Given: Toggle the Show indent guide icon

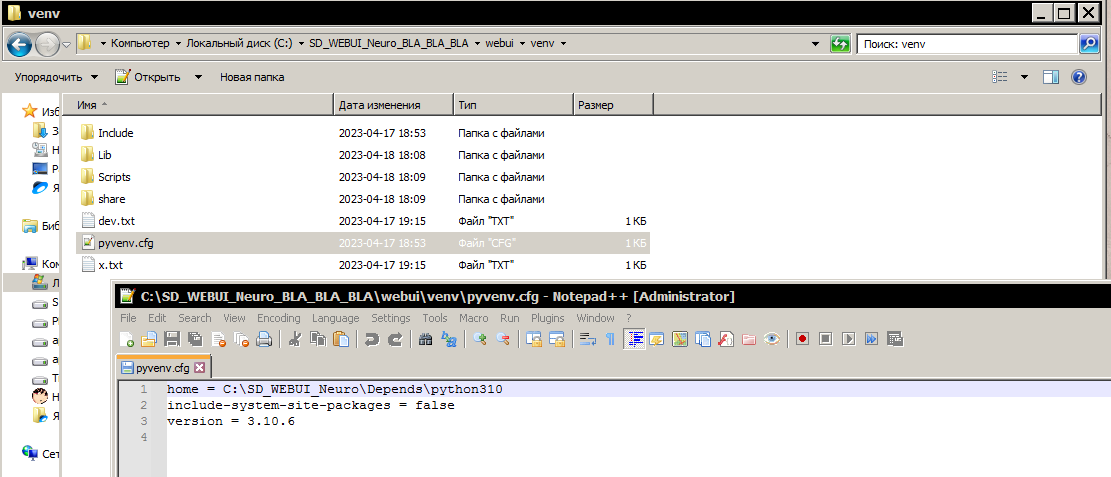Looking at the screenshot, I should [x=634, y=339].
